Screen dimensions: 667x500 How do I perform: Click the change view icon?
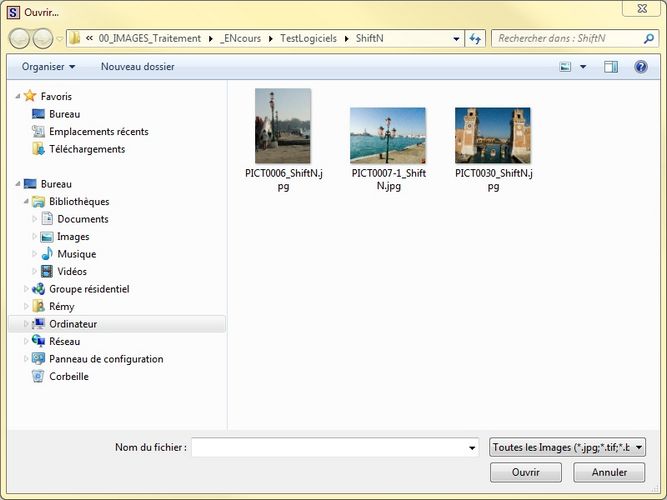coord(566,67)
